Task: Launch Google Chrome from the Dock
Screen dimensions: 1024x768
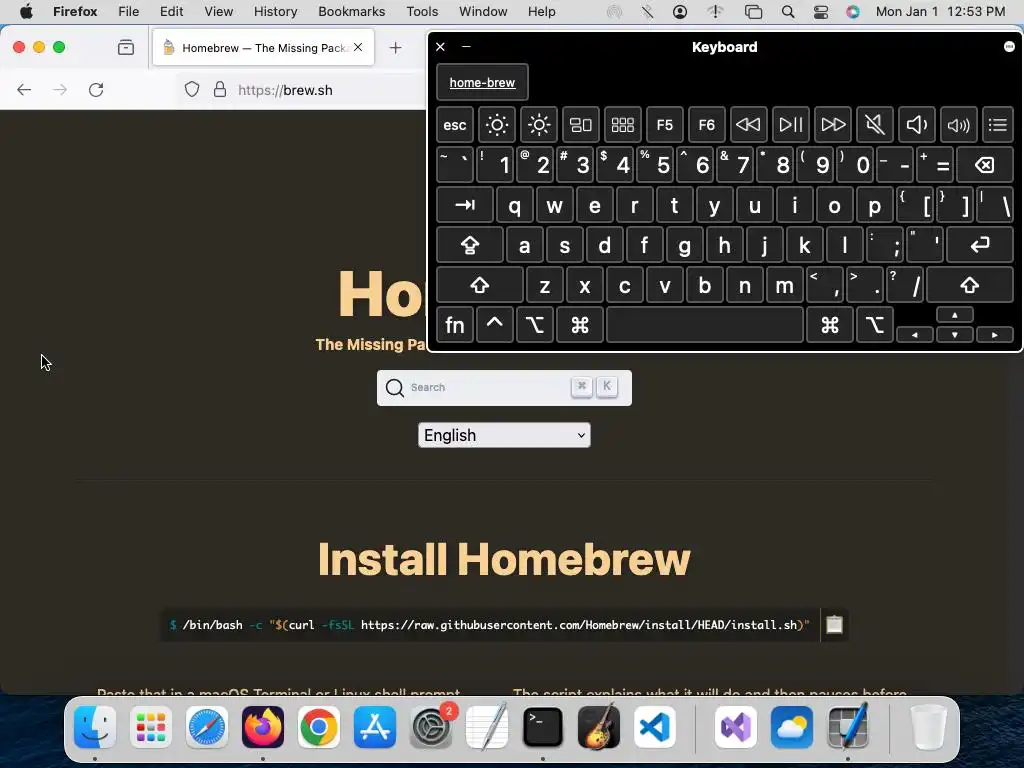Action: click(x=319, y=727)
